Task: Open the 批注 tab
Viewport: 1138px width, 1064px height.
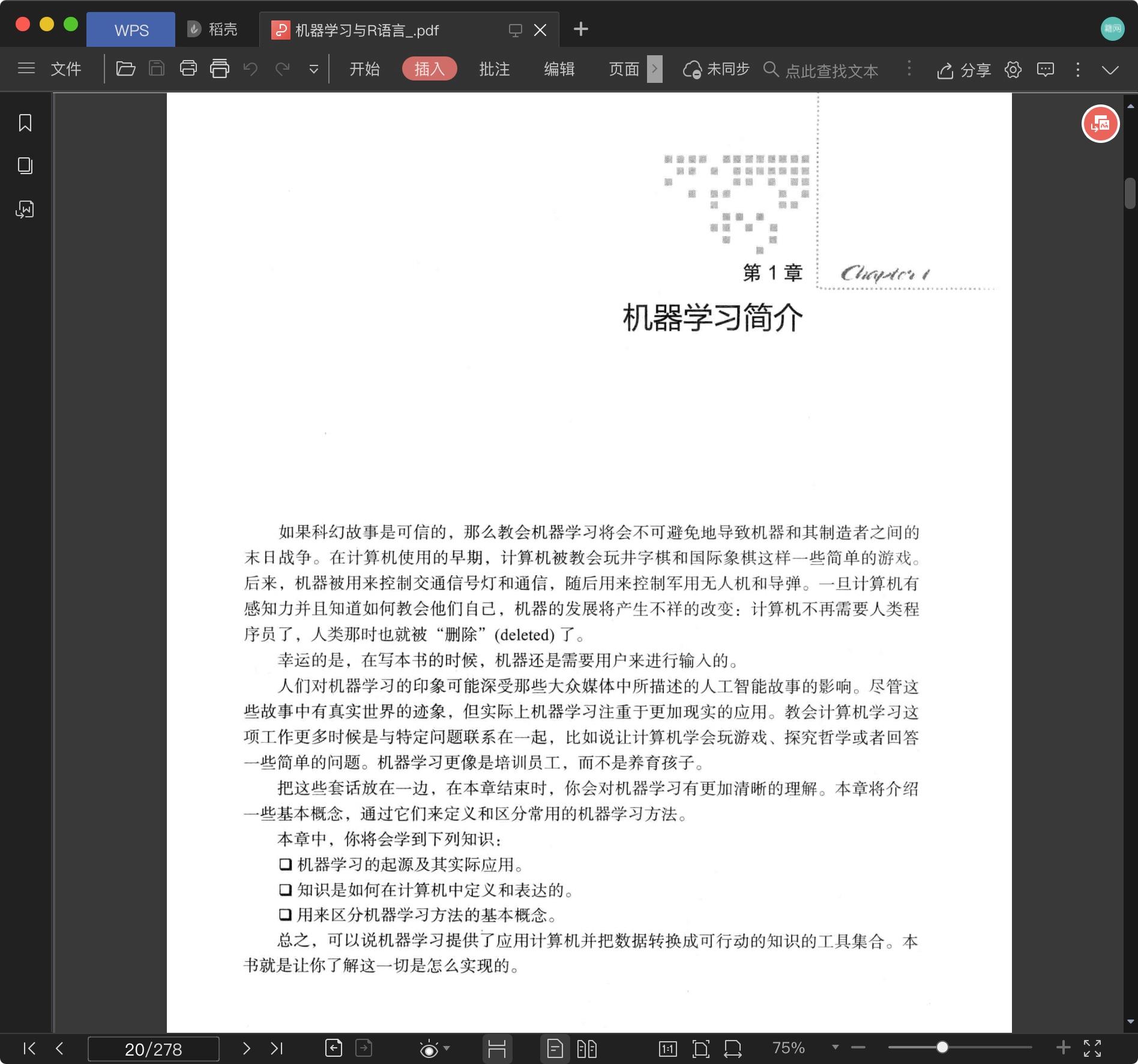Action: coord(495,69)
